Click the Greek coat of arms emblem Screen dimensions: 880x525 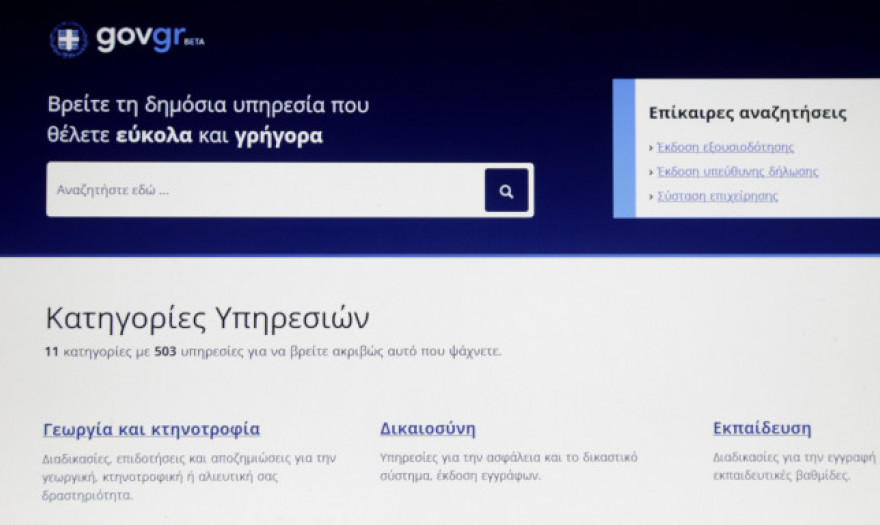point(68,39)
